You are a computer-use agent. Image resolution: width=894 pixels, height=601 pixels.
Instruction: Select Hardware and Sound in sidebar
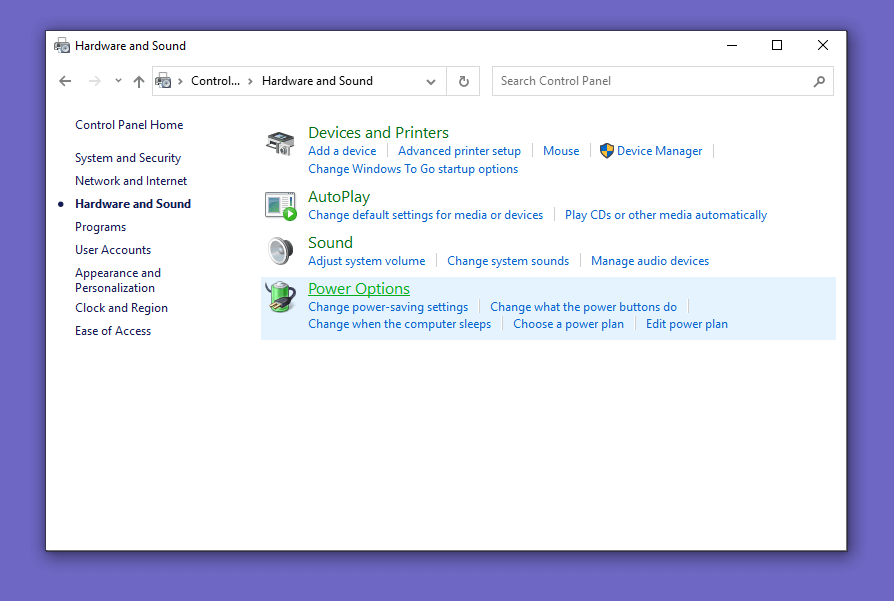[133, 204]
